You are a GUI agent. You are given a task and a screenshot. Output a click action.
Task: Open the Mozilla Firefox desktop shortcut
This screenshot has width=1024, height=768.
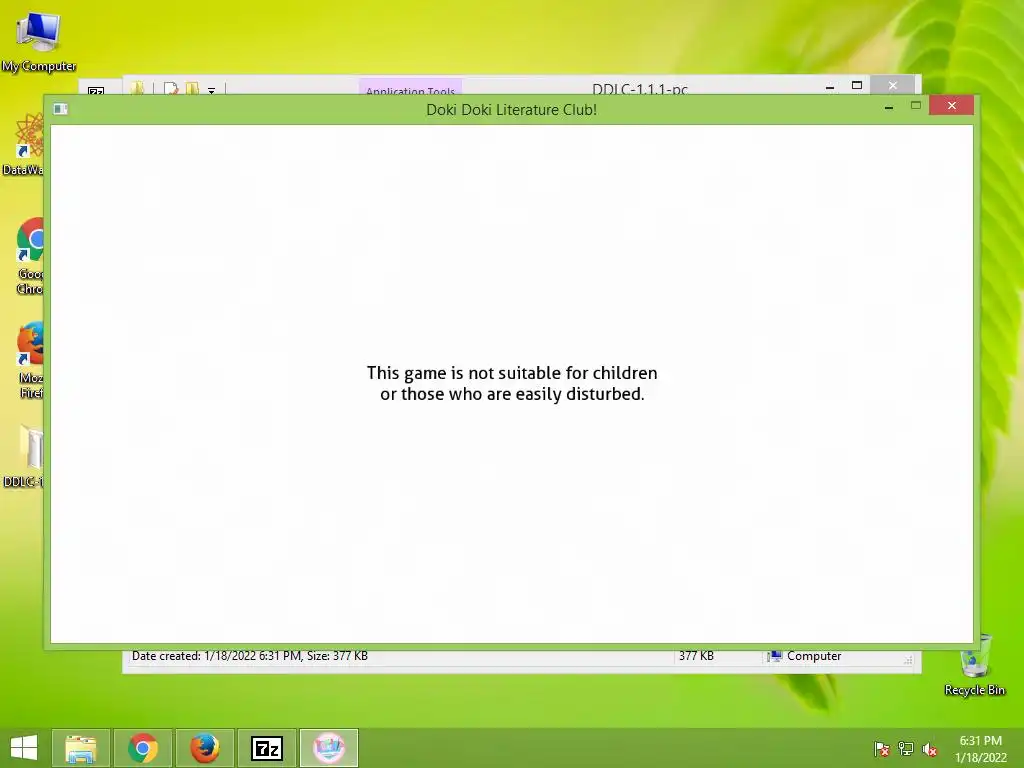[30, 360]
